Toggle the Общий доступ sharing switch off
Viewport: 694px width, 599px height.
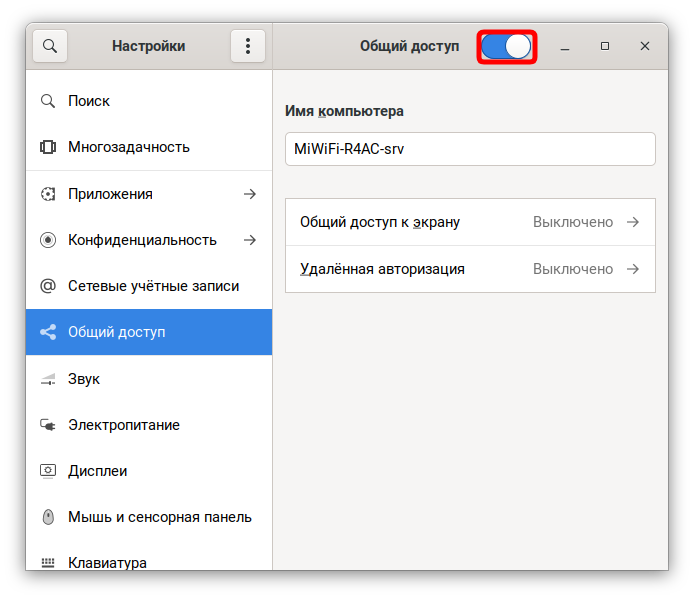(x=507, y=47)
